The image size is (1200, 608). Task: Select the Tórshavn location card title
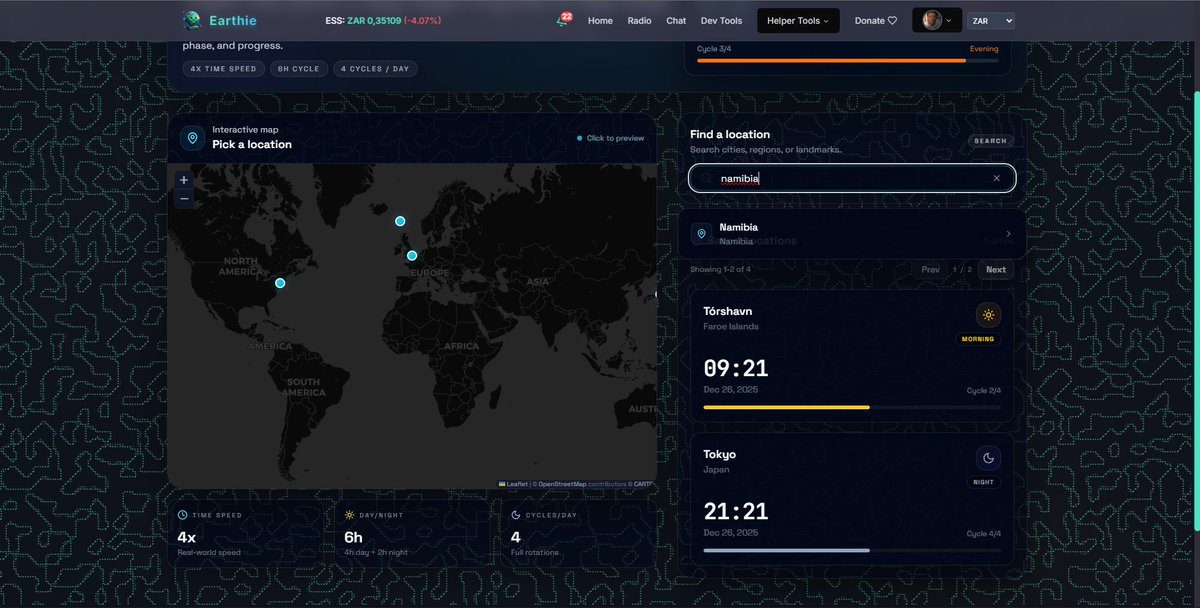728,311
